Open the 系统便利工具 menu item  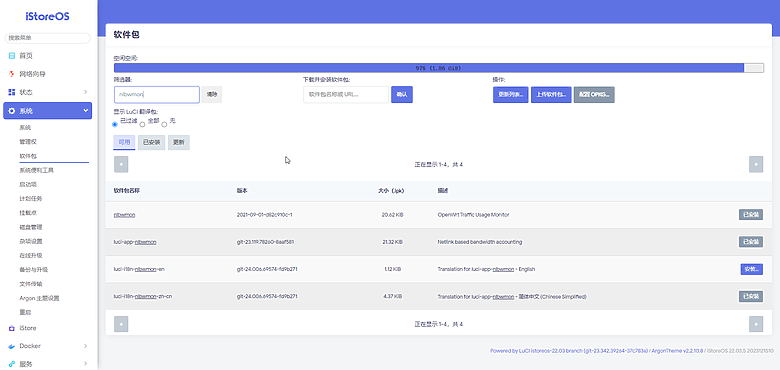(36, 170)
